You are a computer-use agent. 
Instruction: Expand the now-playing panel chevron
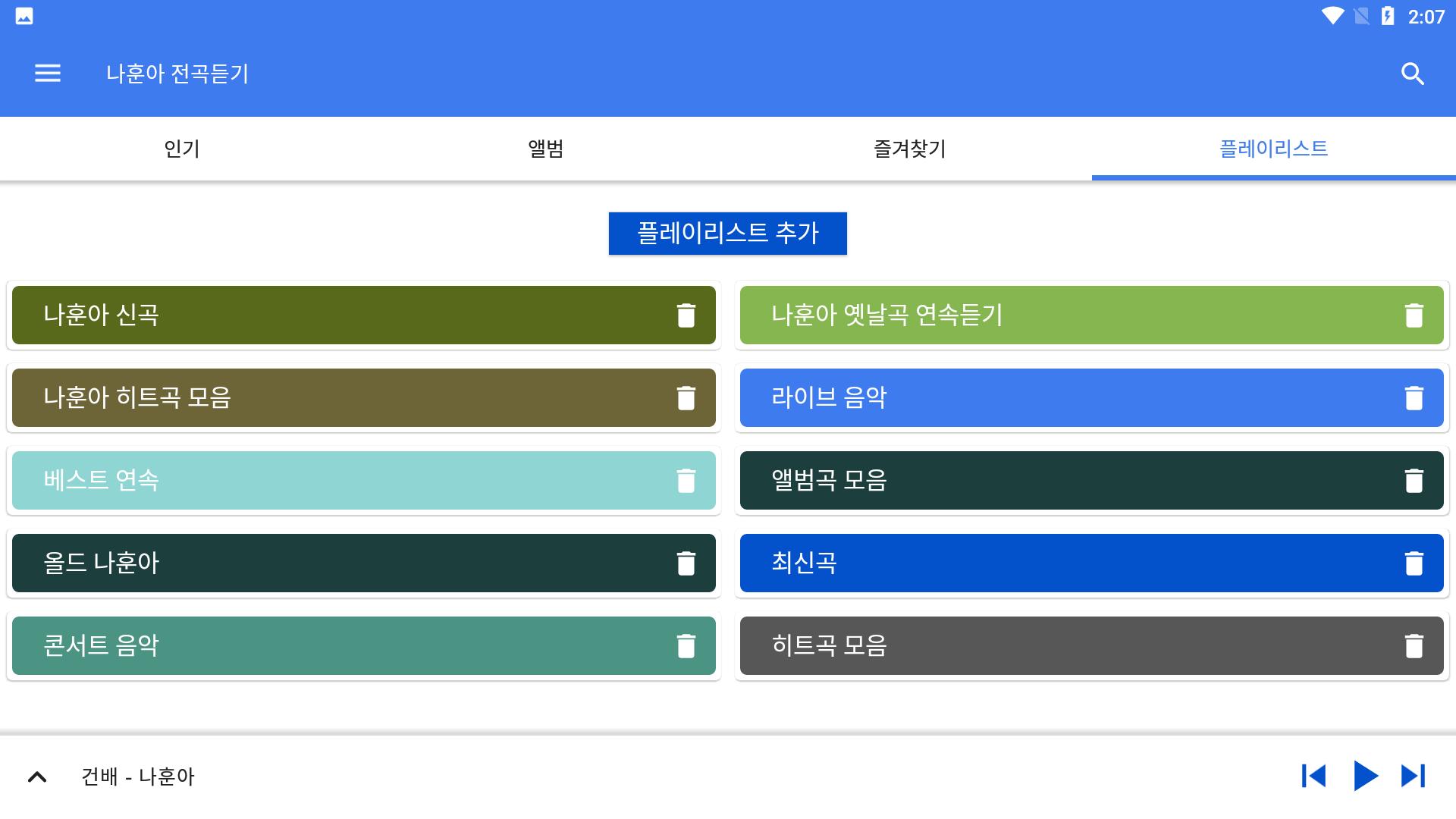(37, 777)
